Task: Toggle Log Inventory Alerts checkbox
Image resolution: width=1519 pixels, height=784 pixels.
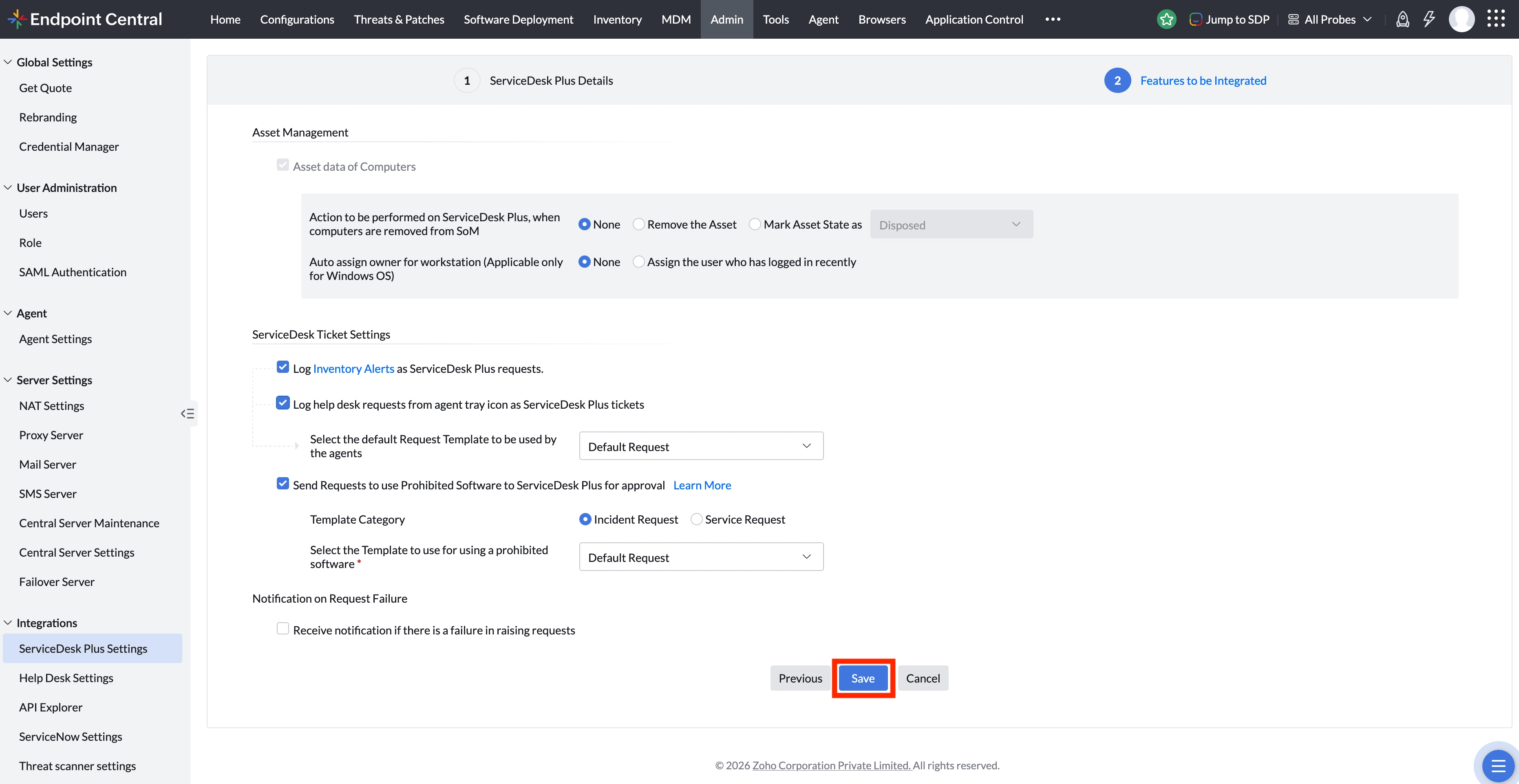Action: tap(283, 367)
